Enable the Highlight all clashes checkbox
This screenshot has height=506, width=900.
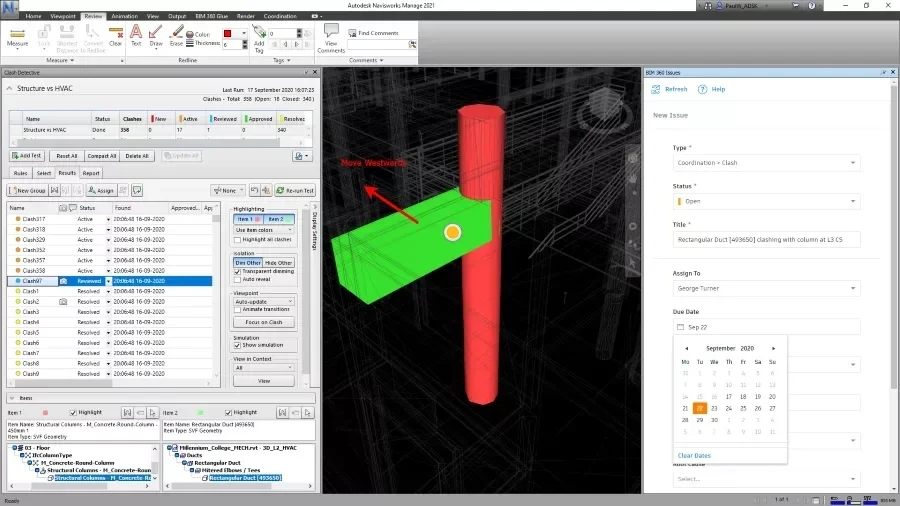(x=237, y=241)
